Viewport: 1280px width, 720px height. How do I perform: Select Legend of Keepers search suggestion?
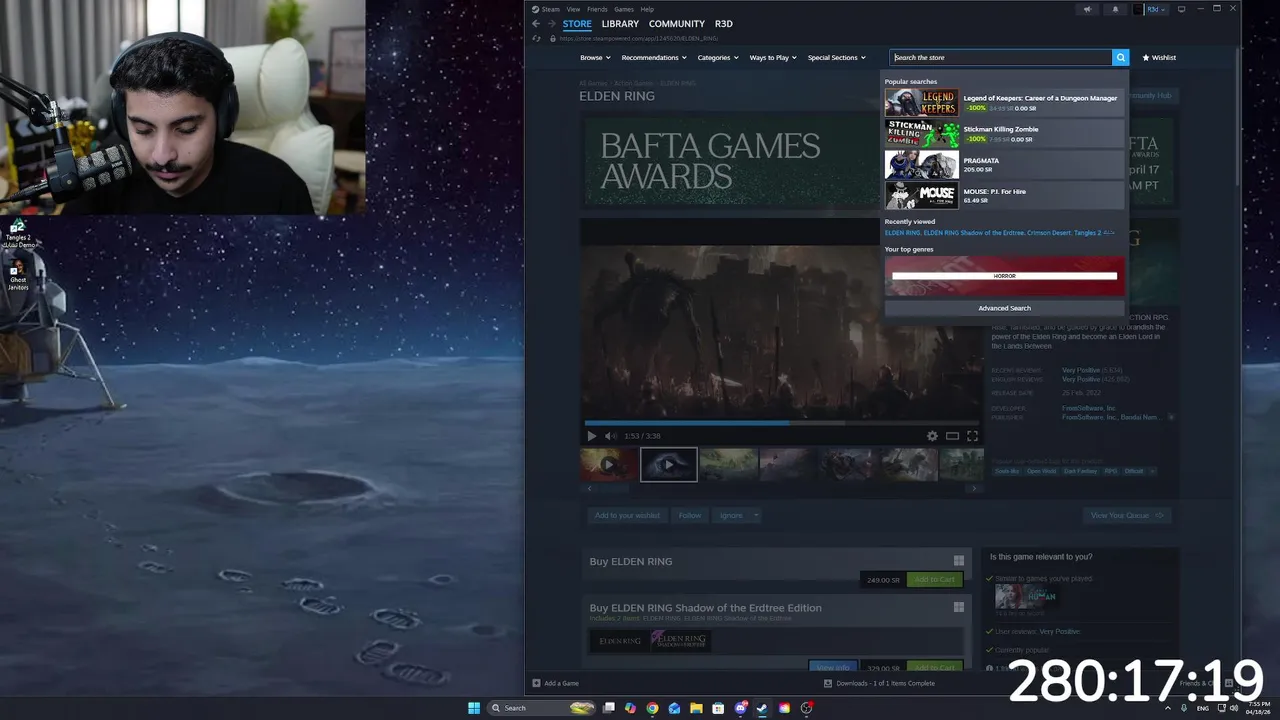coord(1005,103)
